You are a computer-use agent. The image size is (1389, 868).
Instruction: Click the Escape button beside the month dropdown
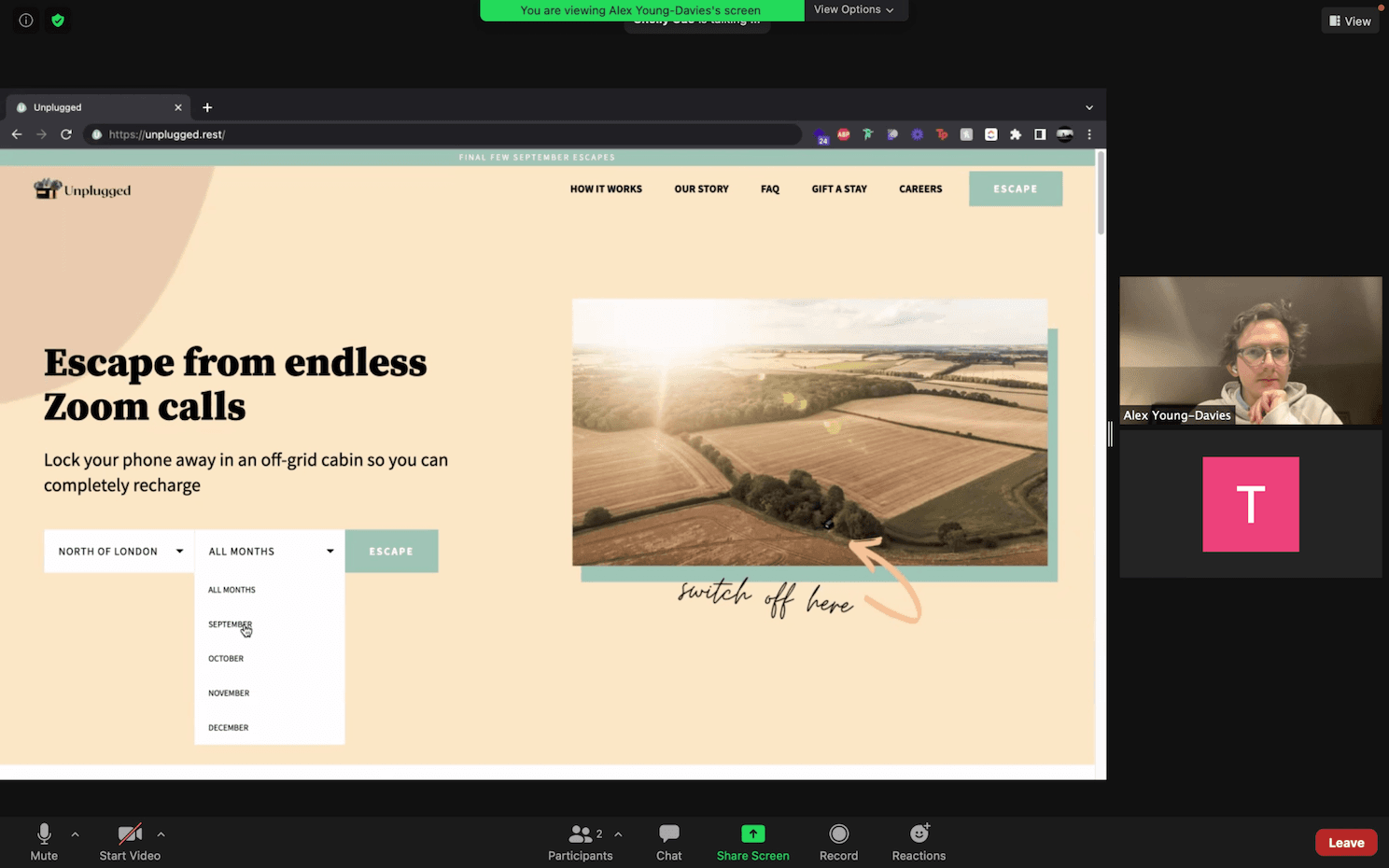391,552
